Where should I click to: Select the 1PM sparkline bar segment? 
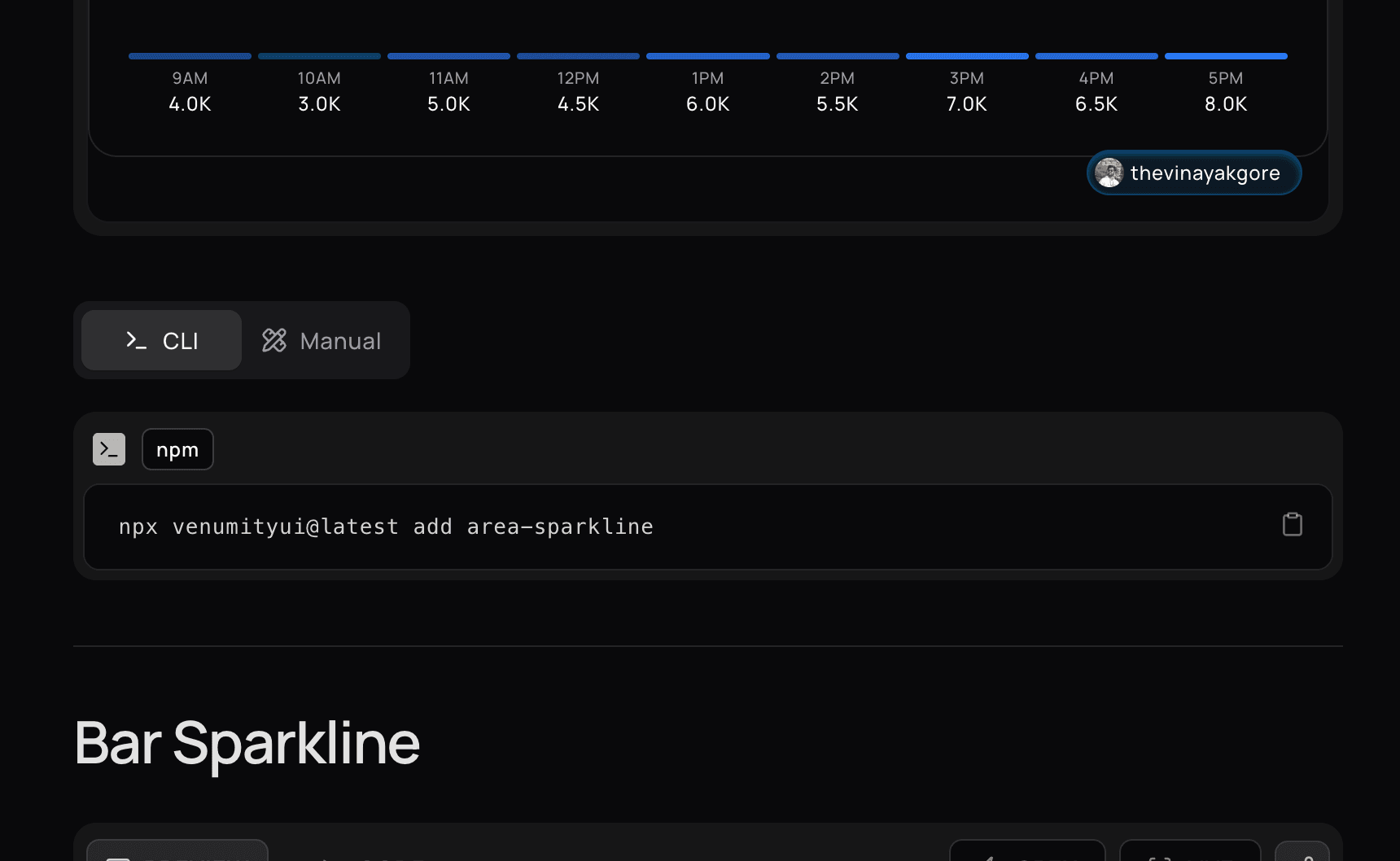pos(708,56)
